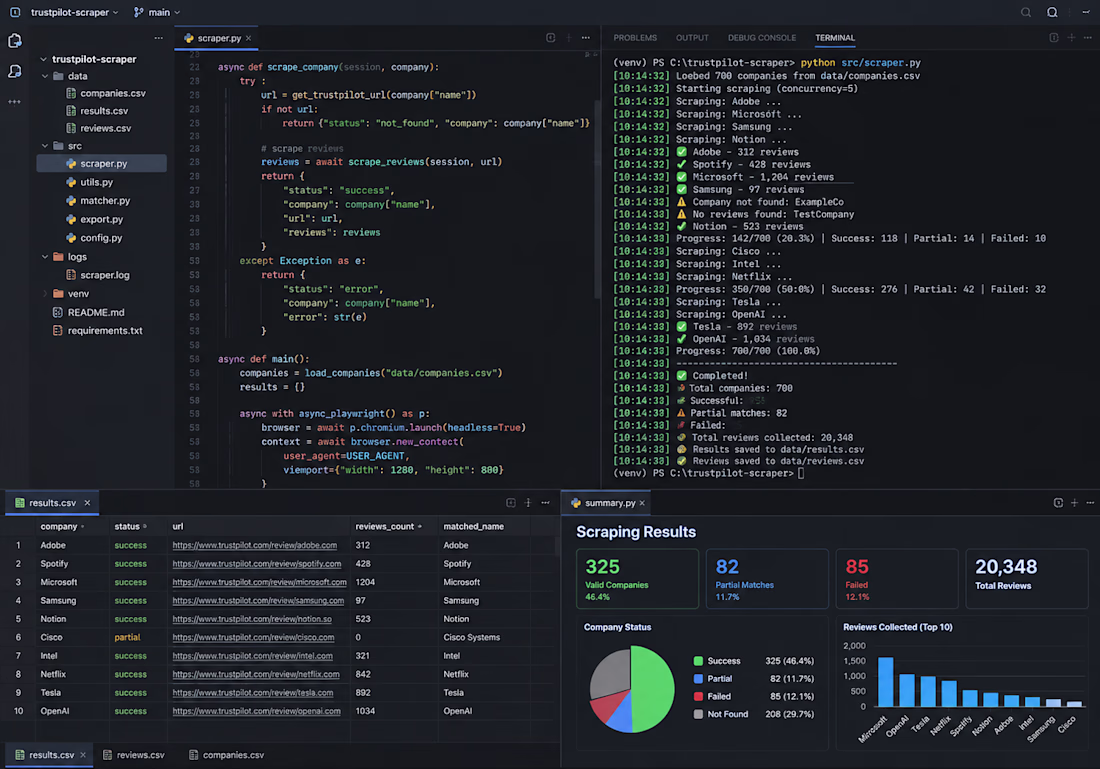Open more options for the scraper.py editor
Viewport: 1100px width, 769px height.
point(586,38)
